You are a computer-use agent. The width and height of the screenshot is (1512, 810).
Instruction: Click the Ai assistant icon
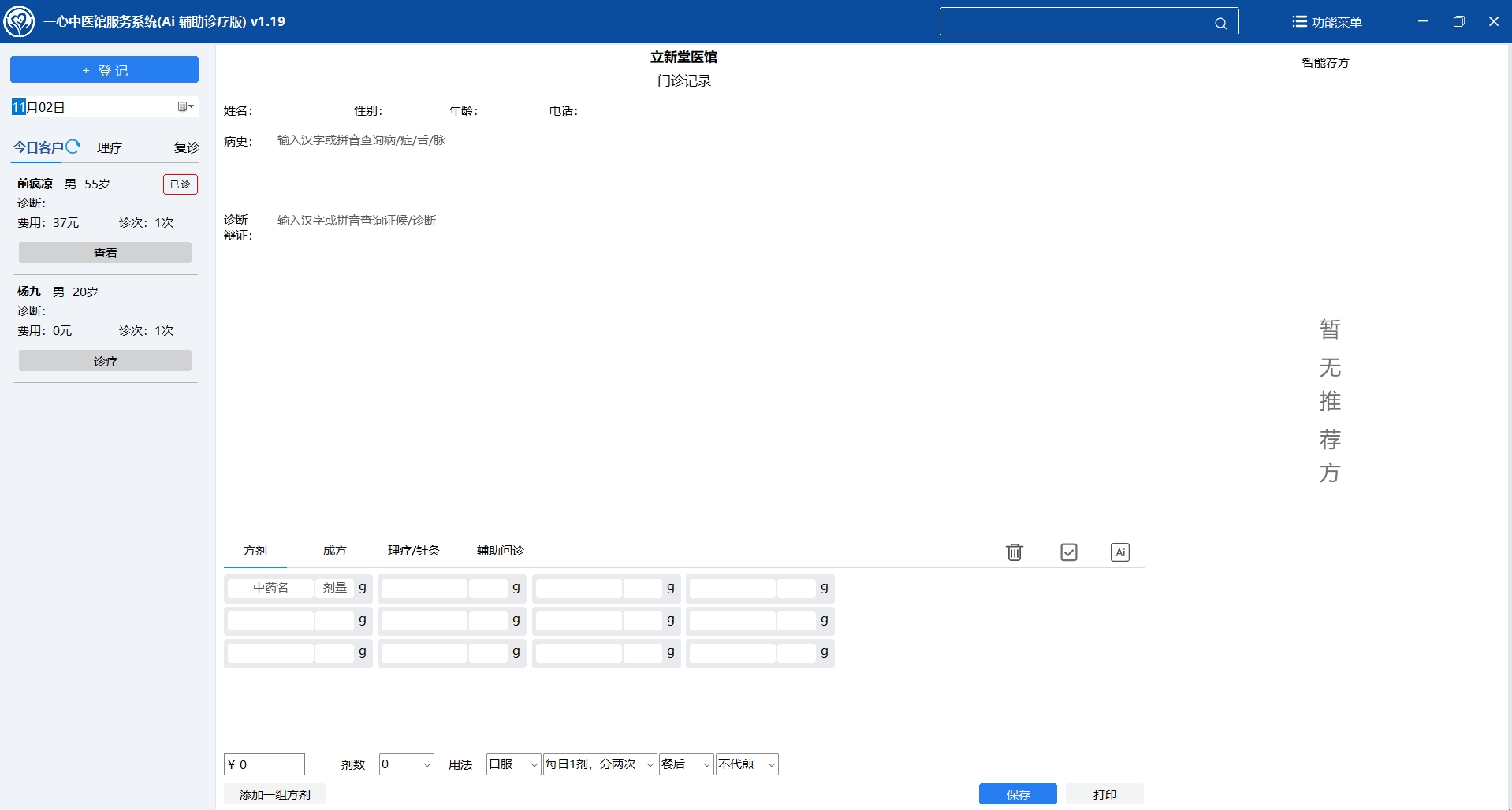[x=1120, y=552]
